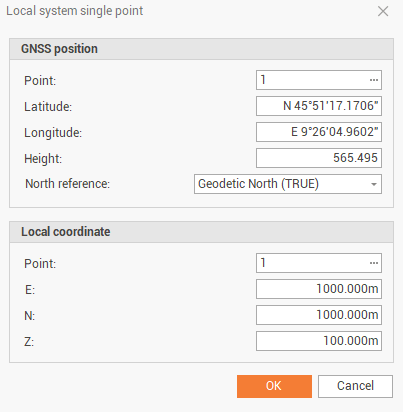
Task: Open the GNSS position point browse ellipsis
Action: coord(374,80)
